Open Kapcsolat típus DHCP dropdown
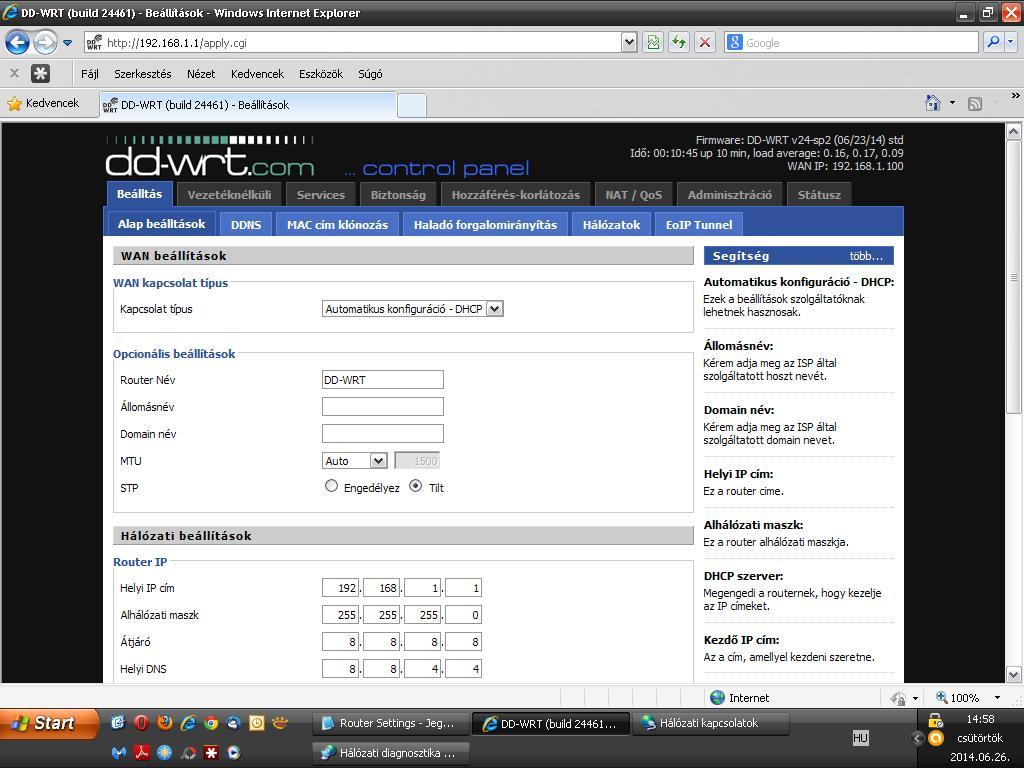This screenshot has height=768, width=1024. pos(413,309)
